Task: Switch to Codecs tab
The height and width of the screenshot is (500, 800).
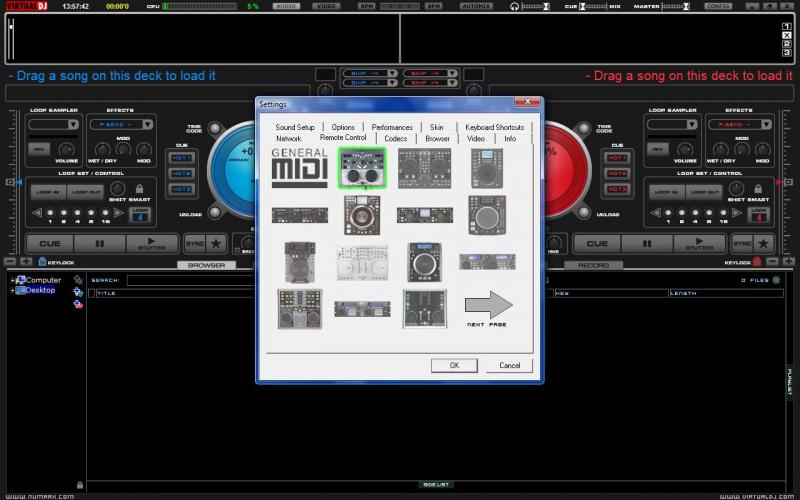Action: click(396, 138)
